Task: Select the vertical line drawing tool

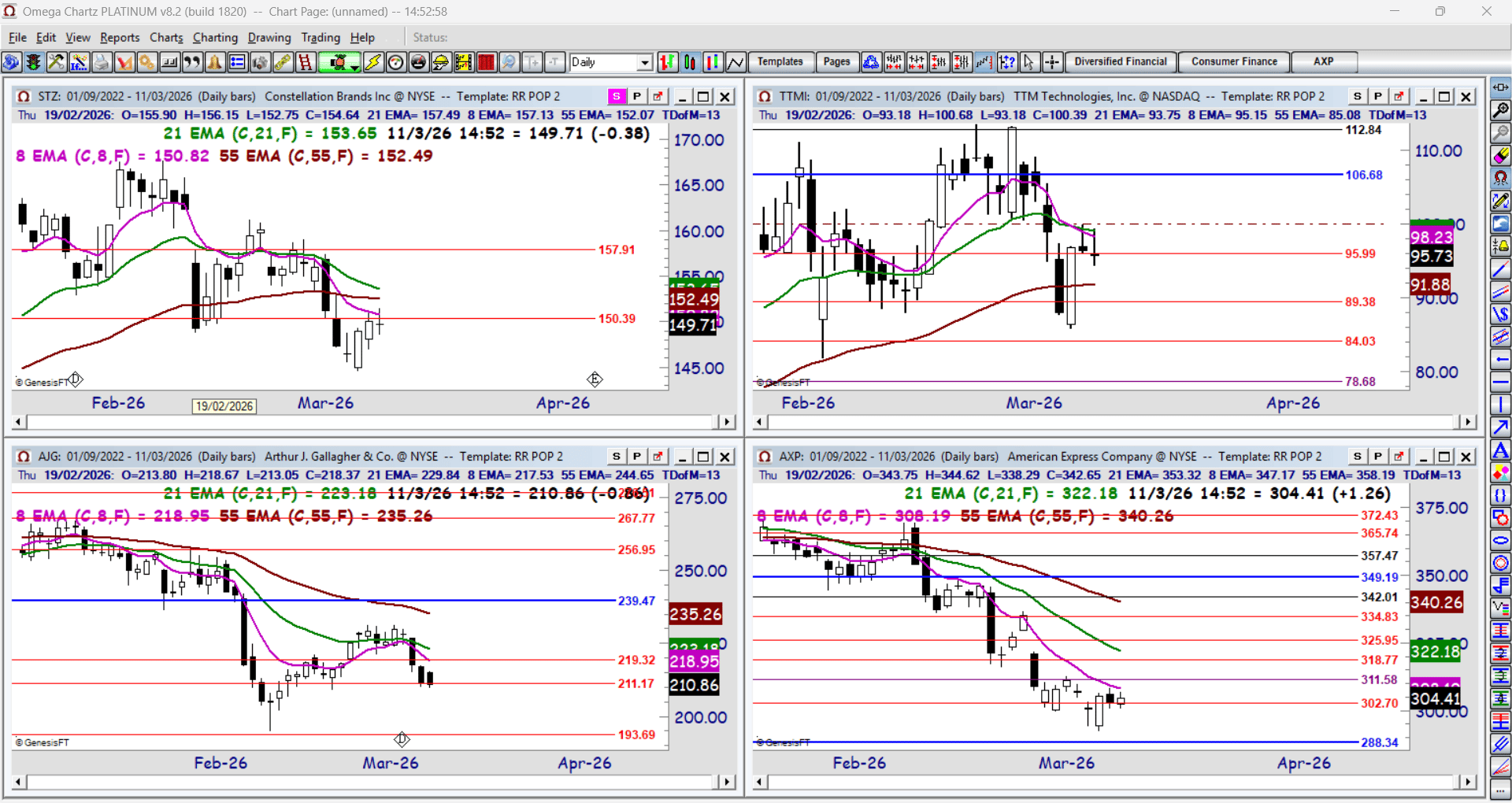Action: click(1501, 405)
